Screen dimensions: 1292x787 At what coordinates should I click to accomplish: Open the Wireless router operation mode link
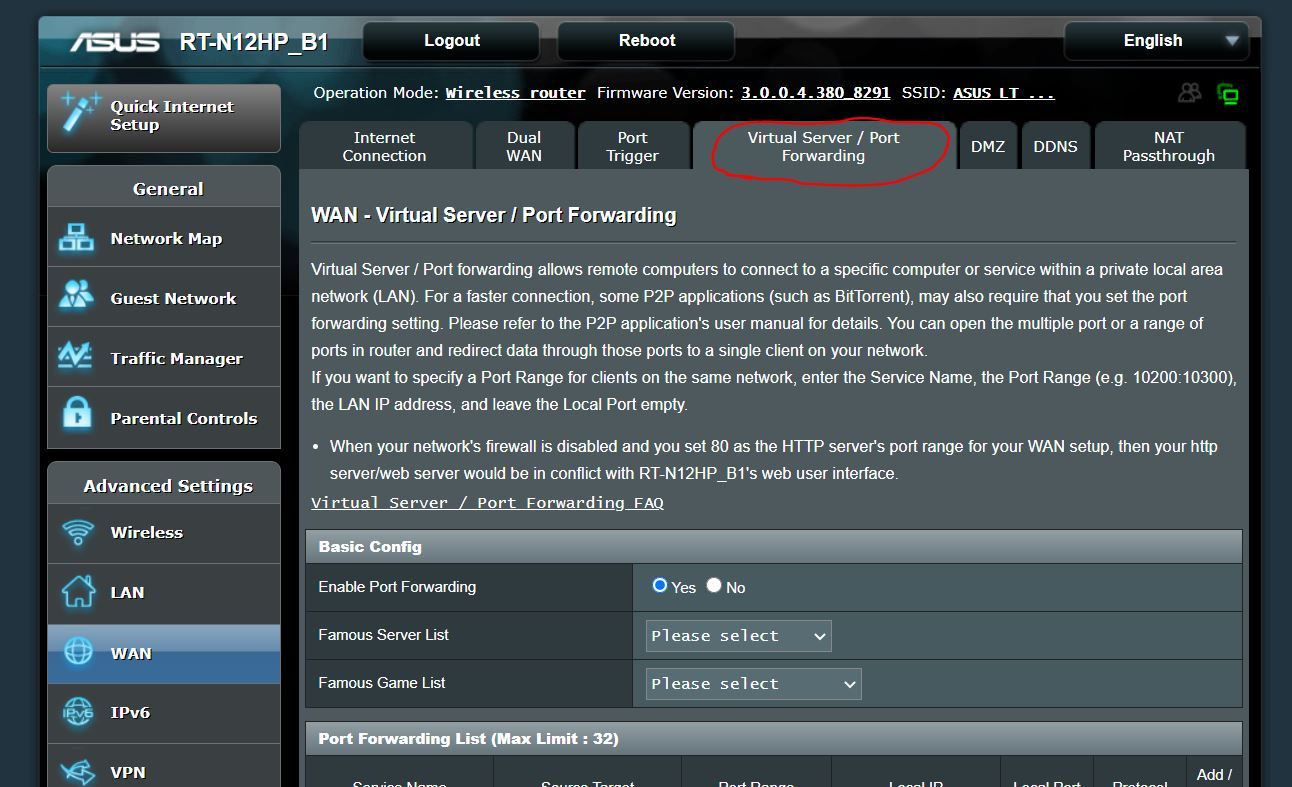pos(515,93)
